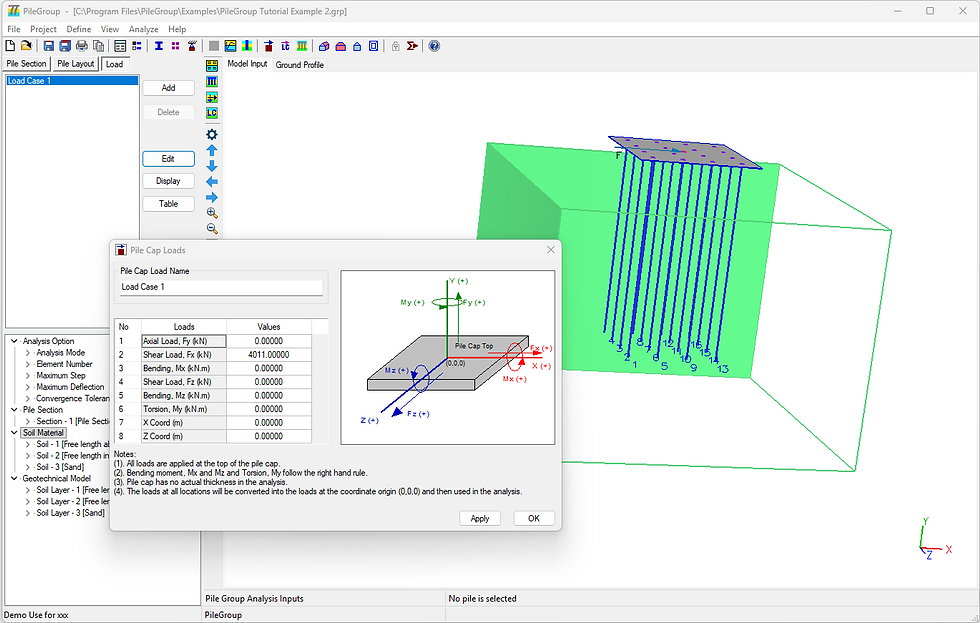
Task: Collapse the Analysis Option tree node
Action: [14, 341]
